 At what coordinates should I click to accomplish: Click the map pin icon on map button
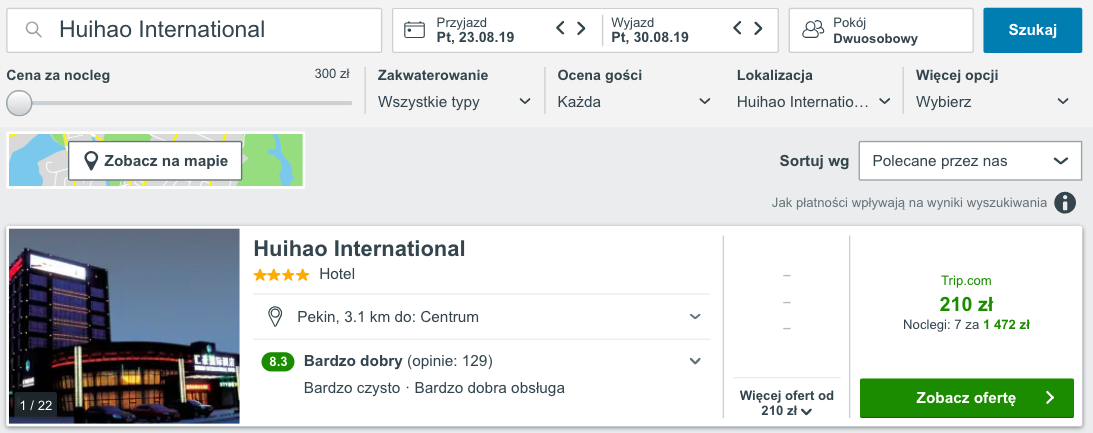[x=91, y=161]
